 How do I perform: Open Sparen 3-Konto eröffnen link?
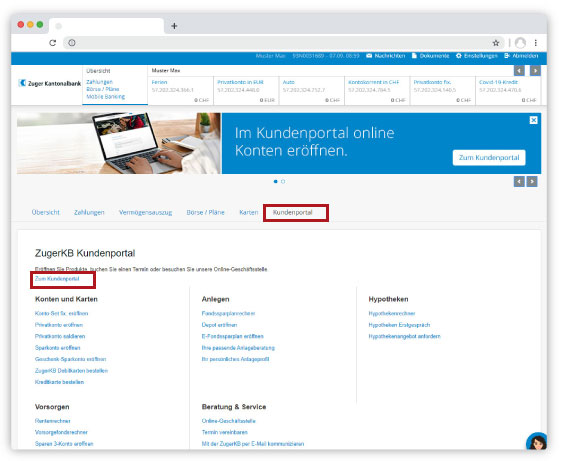(64, 444)
